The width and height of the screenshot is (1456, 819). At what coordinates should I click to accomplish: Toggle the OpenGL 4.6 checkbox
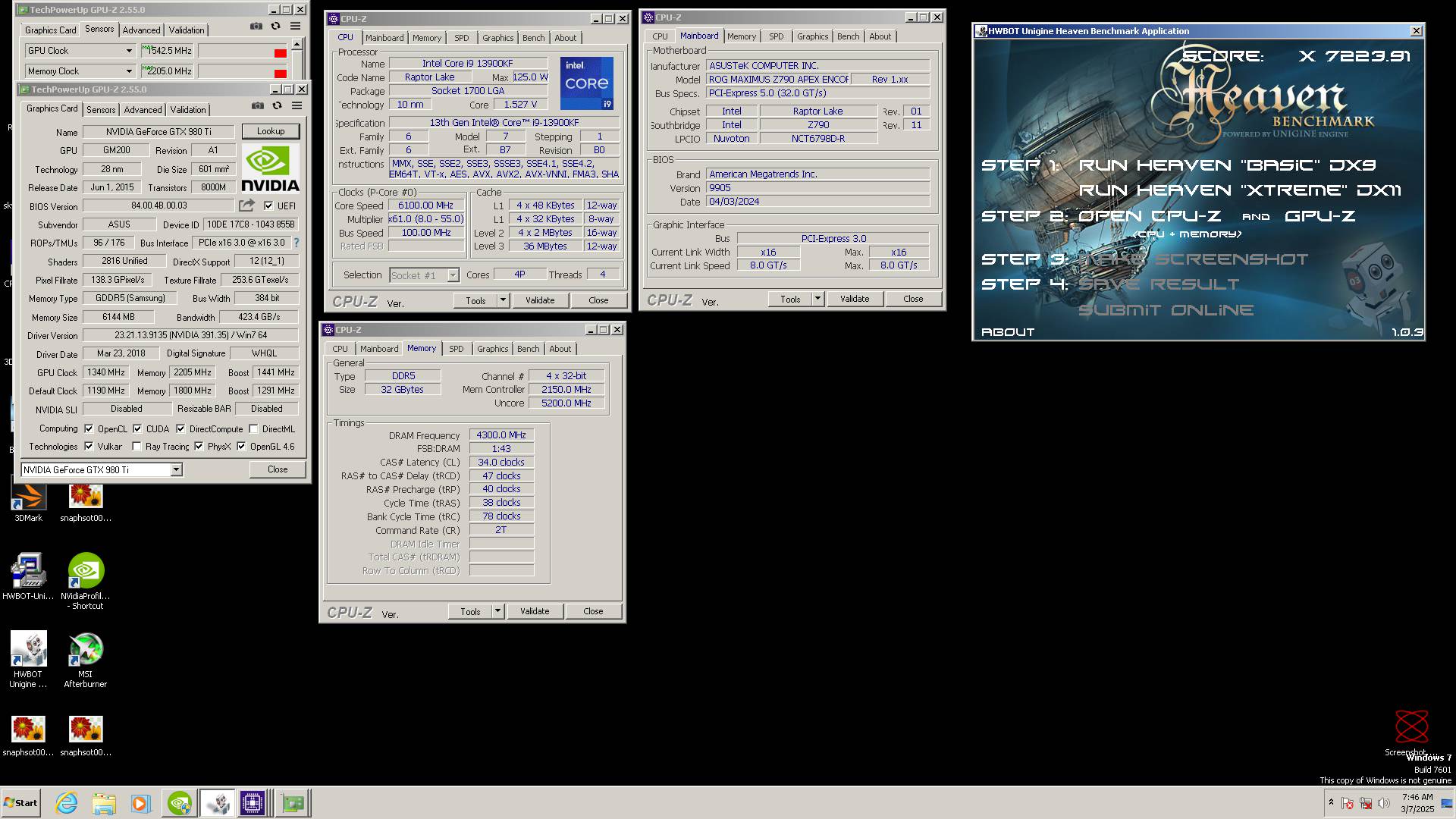coord(241,446)
